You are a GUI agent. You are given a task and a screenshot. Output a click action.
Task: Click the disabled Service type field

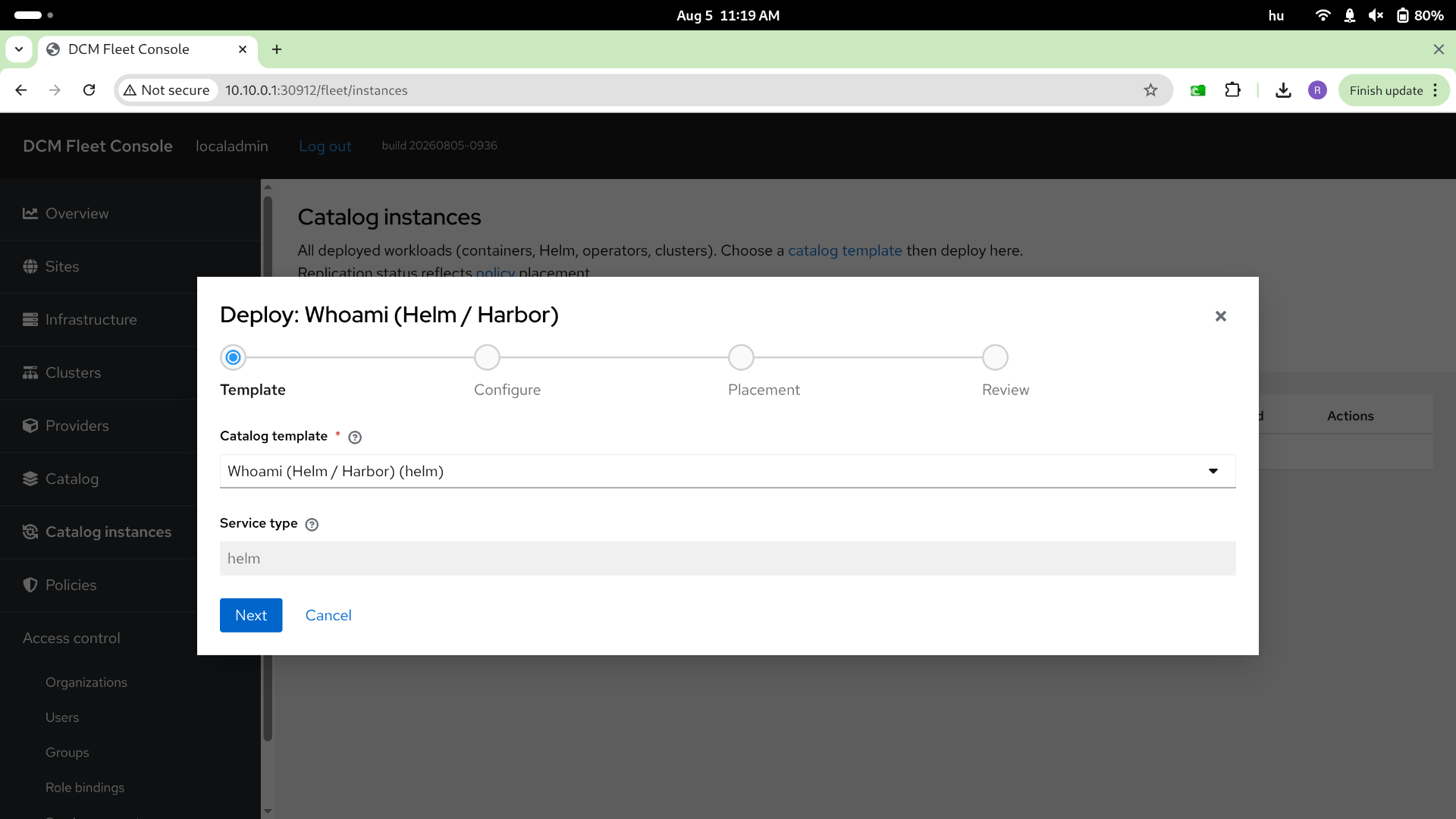coord(728,558)
